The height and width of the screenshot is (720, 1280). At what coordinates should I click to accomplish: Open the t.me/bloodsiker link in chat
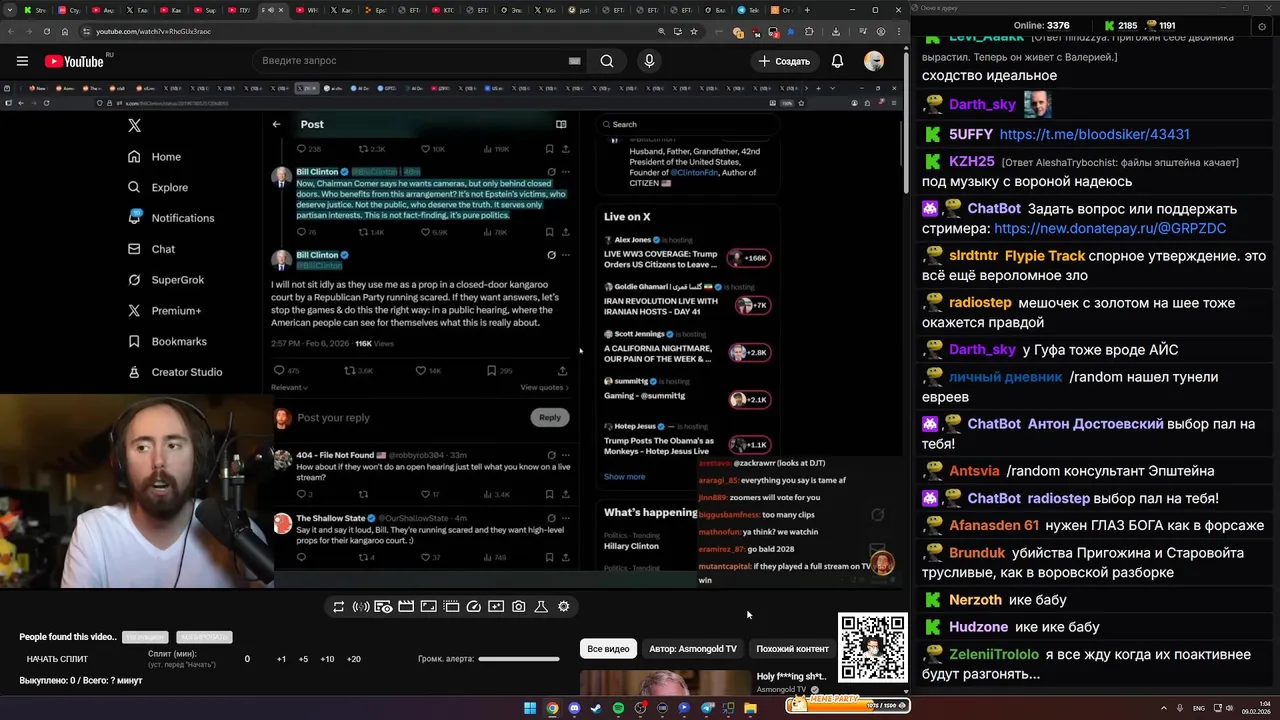[x=1094, y=134]
